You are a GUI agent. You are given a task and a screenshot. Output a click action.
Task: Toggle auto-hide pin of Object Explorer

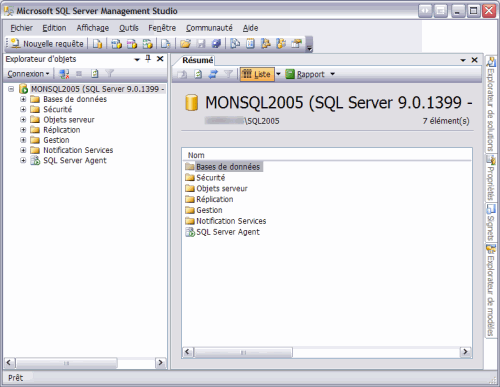click(x=148, y=59)
